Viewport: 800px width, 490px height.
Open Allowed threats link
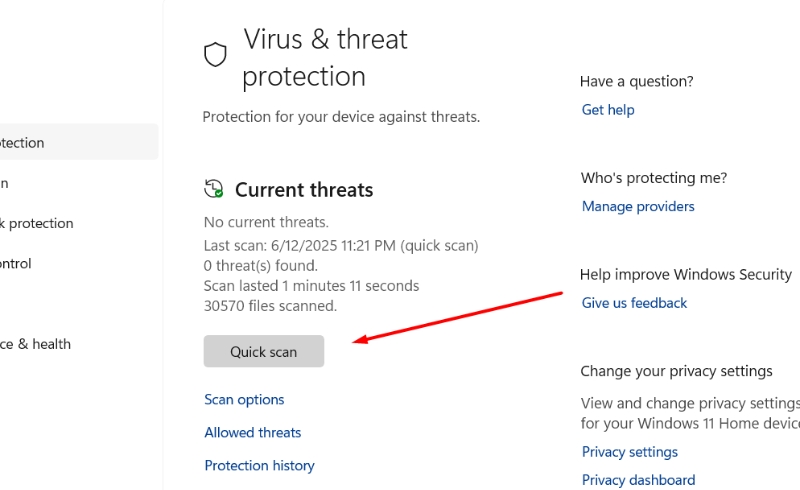(253, 432)
